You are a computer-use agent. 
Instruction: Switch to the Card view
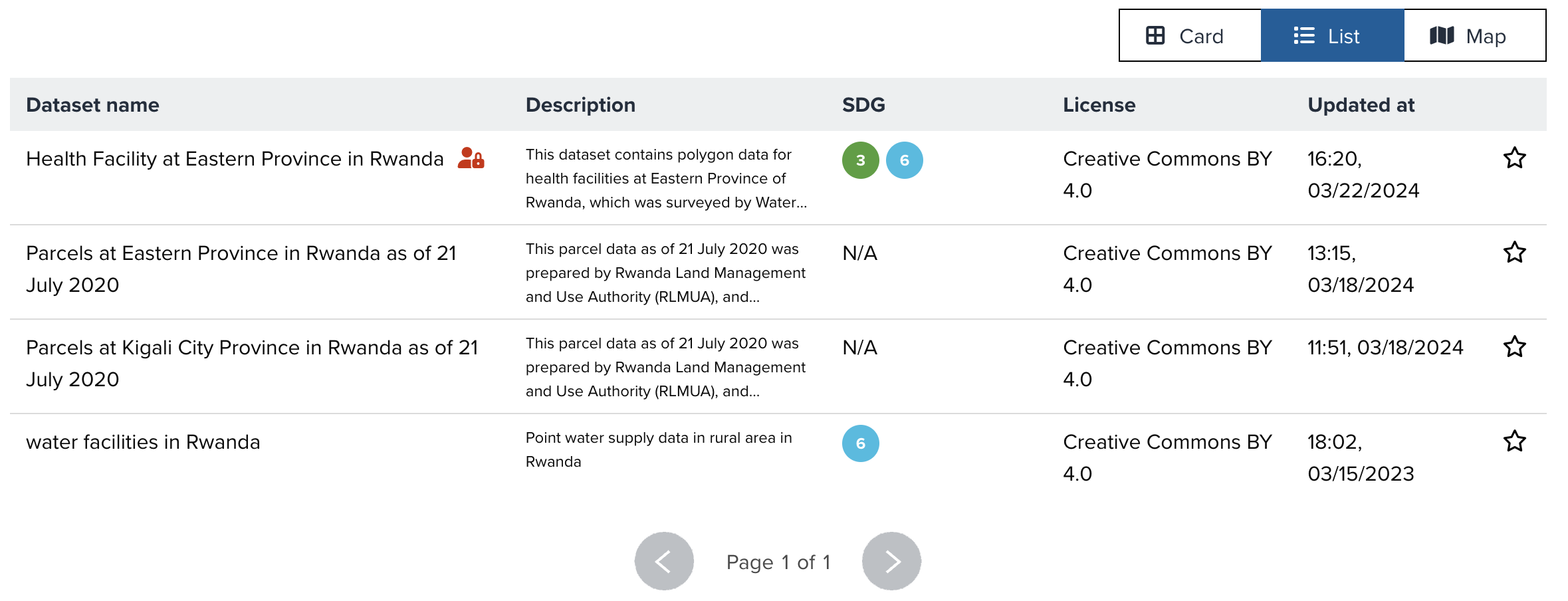1190,36
